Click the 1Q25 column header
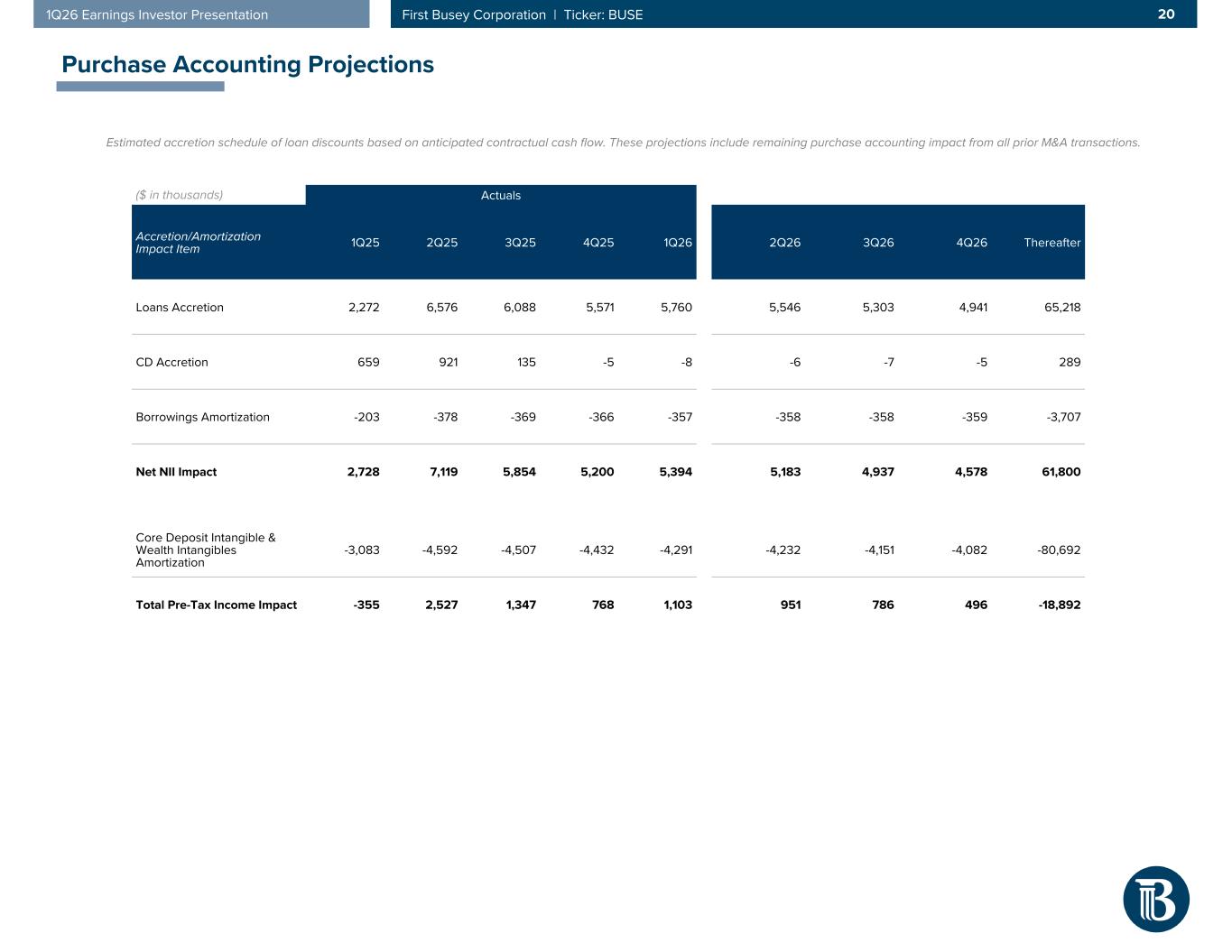 click(x=365, y=243)
